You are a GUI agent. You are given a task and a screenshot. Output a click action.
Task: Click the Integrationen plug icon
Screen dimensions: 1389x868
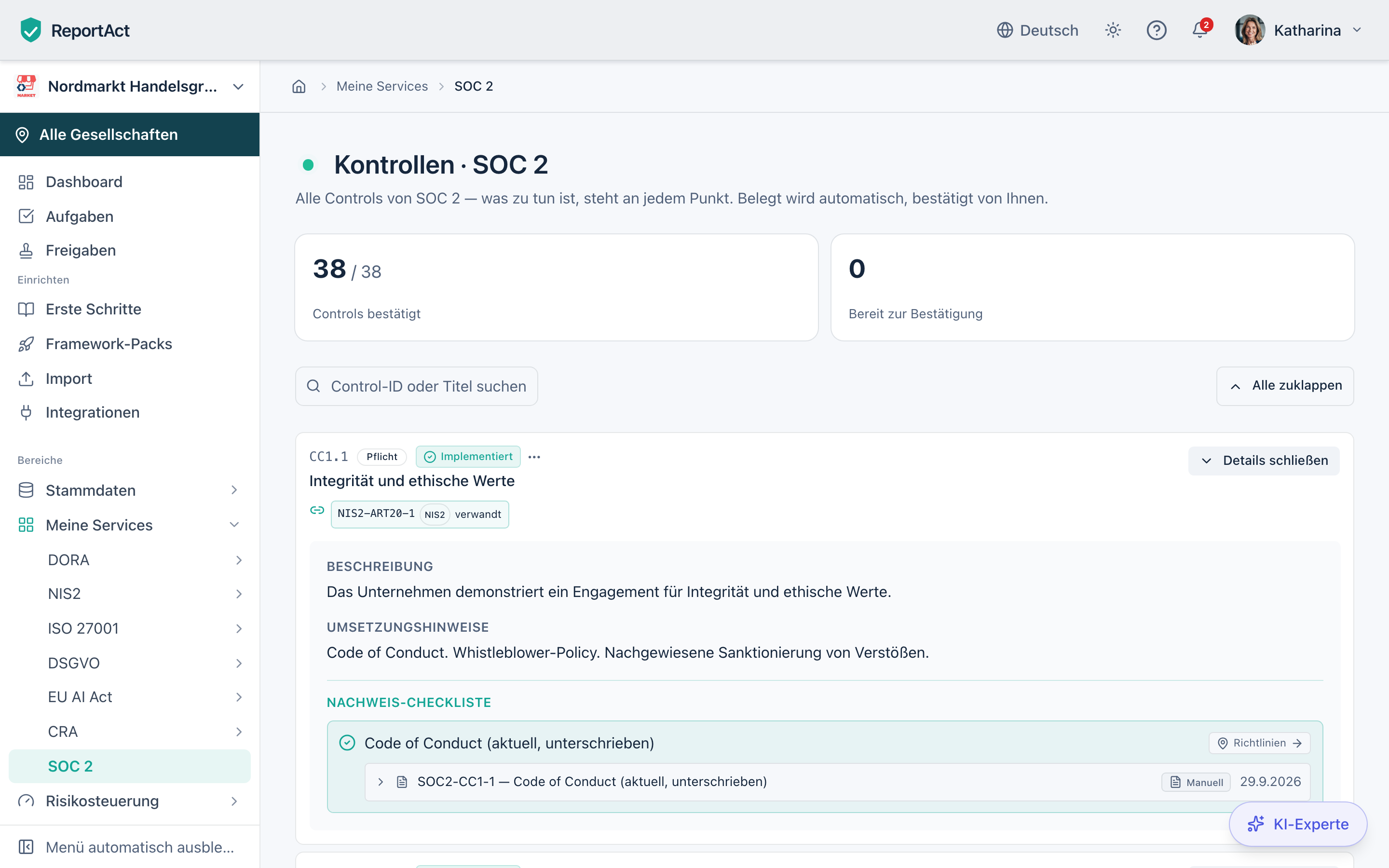point(26,412)
